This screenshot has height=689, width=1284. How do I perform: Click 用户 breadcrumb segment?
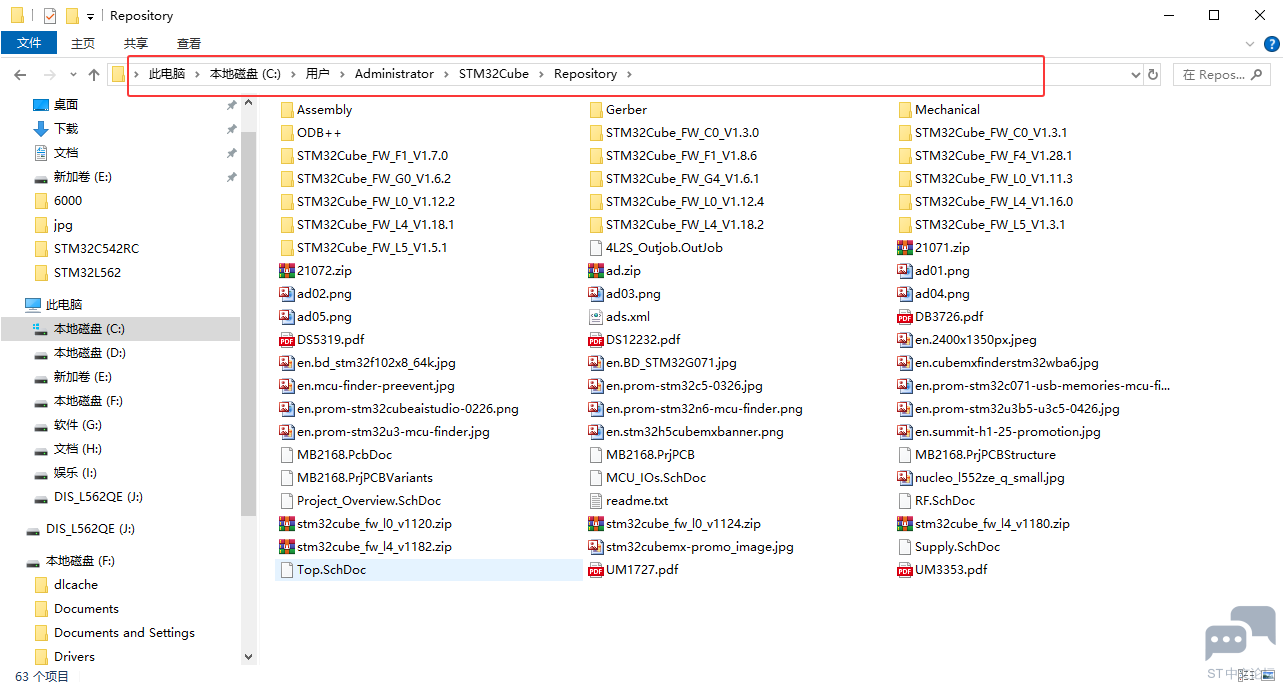[x=318, y=74]
